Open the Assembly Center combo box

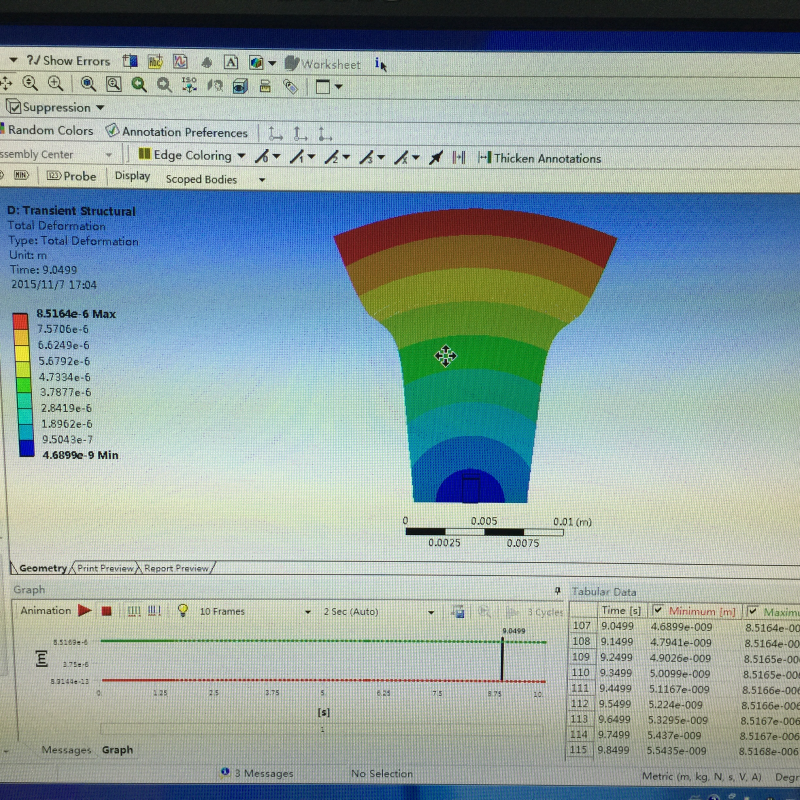click(56, 154)
